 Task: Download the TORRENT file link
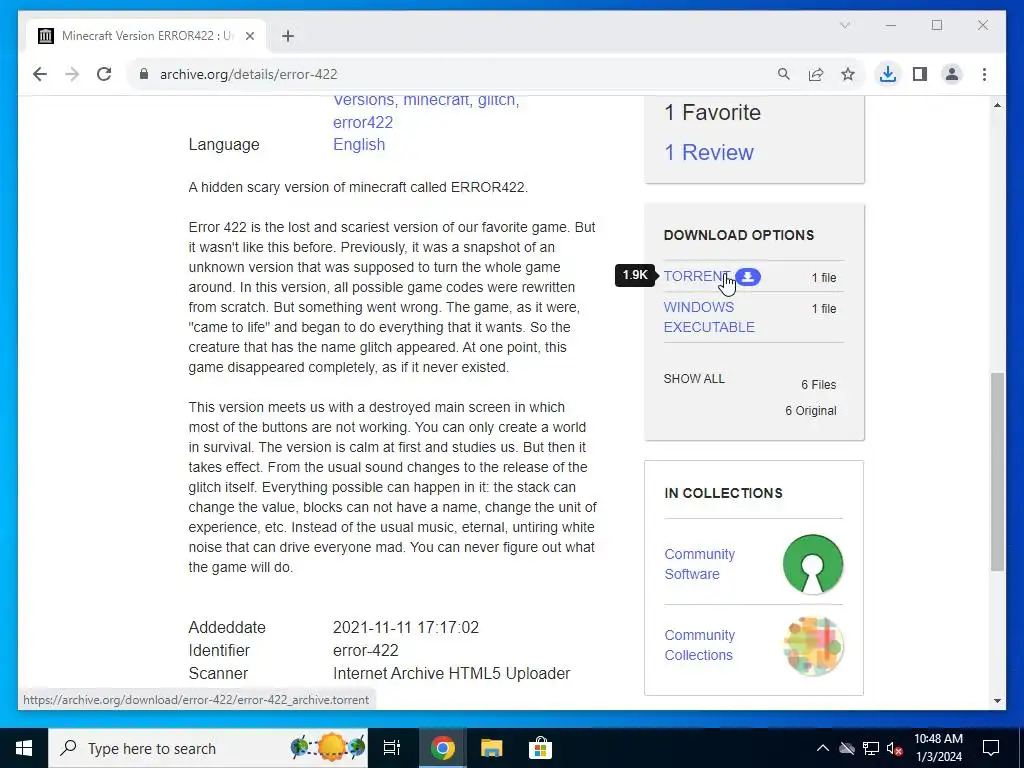tap(696, 276)
